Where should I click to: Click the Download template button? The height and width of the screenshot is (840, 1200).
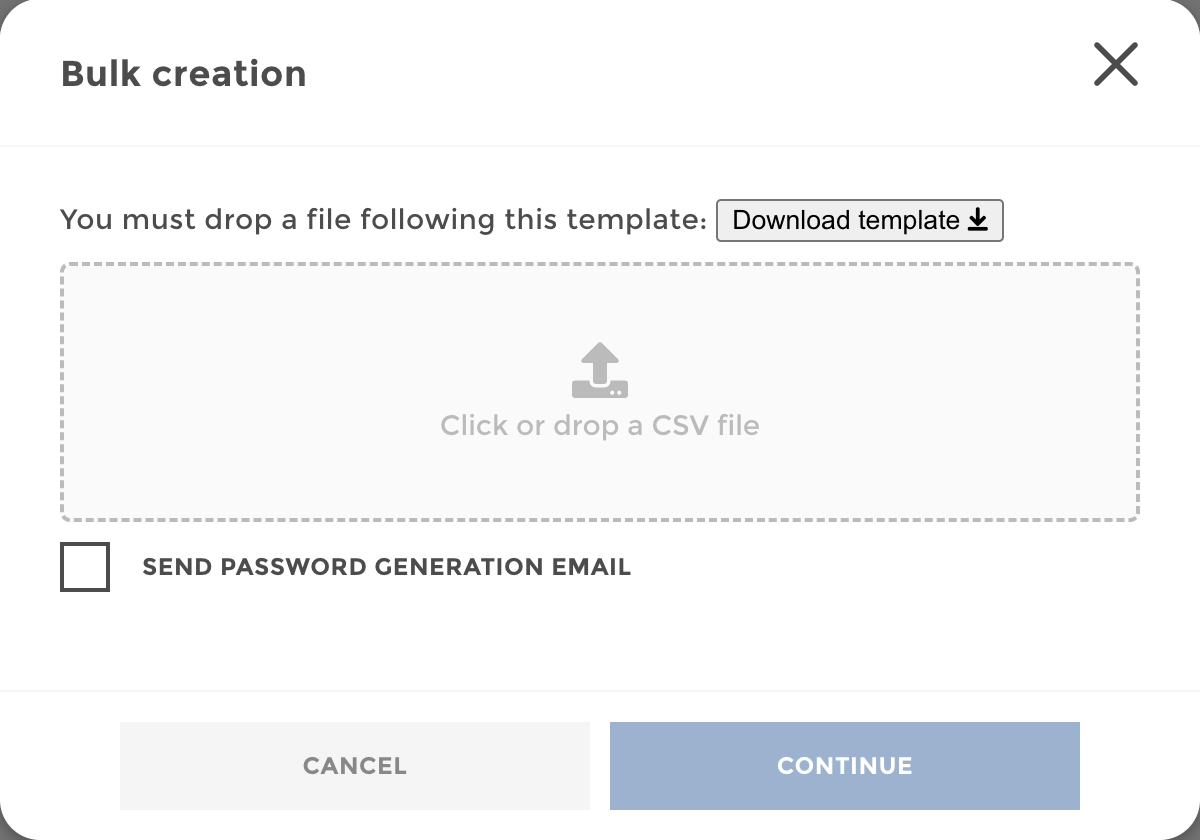pos(858,220)
